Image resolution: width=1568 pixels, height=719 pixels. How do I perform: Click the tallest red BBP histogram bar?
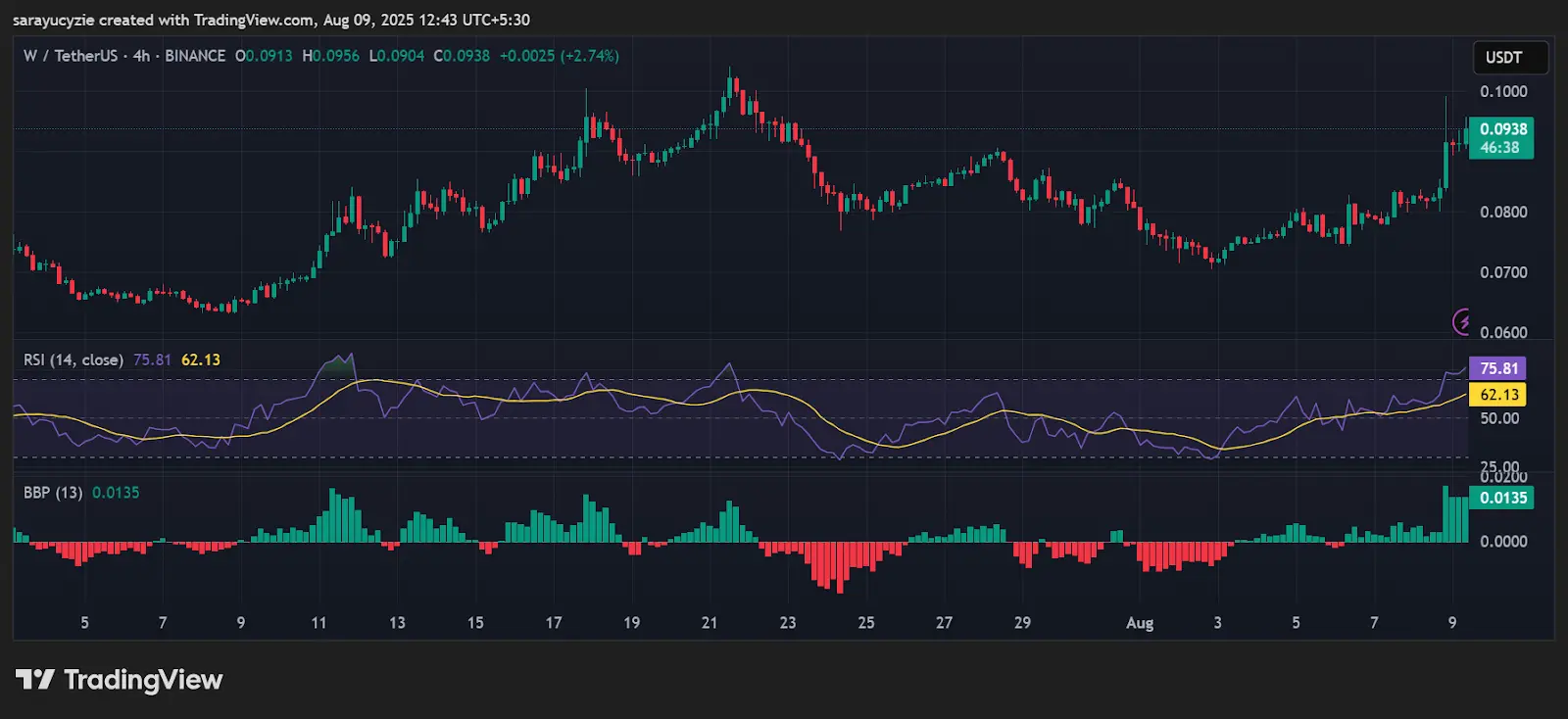tap(840, 566)
